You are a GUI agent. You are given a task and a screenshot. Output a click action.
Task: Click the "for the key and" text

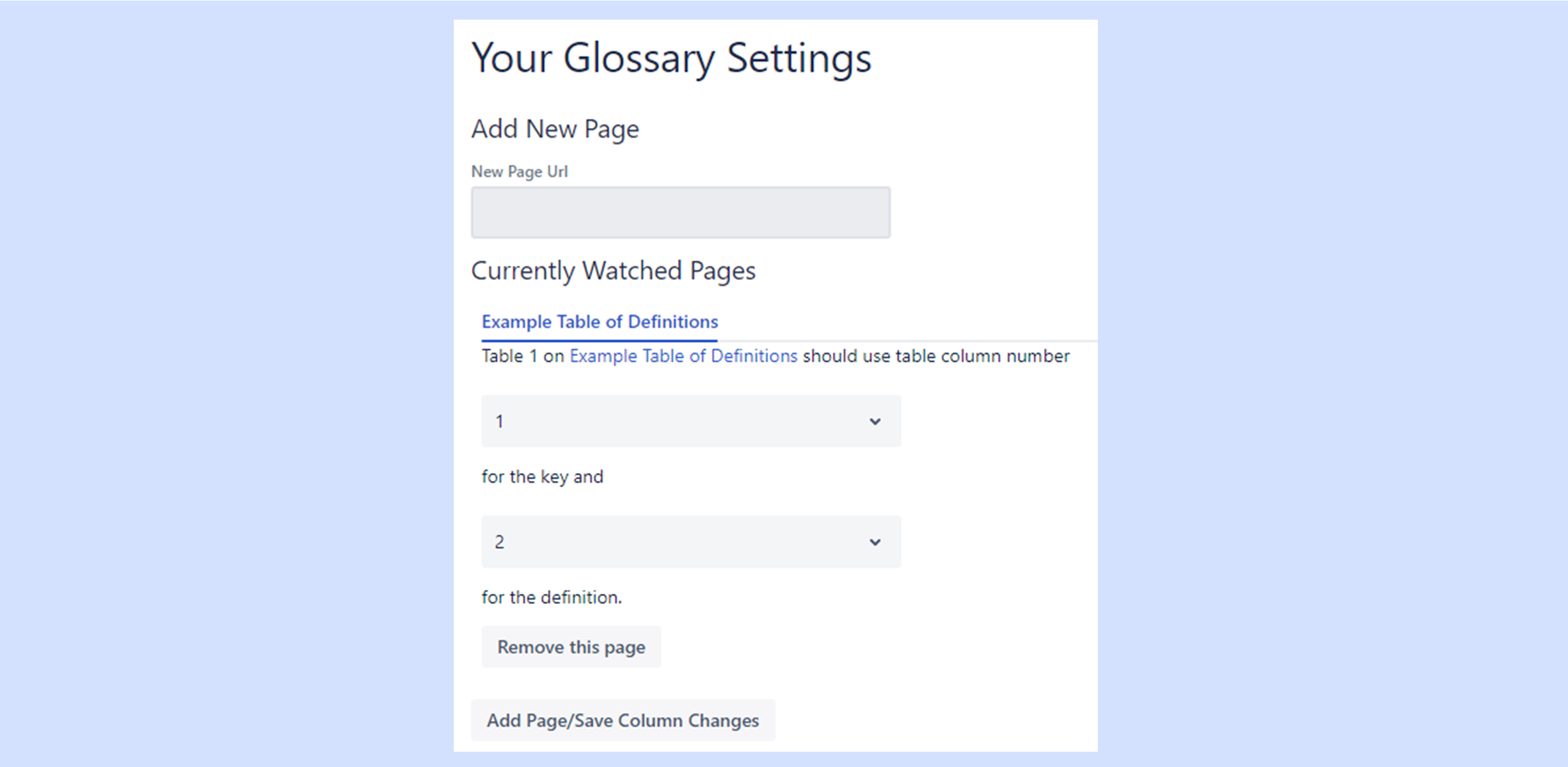click(542, 477)
